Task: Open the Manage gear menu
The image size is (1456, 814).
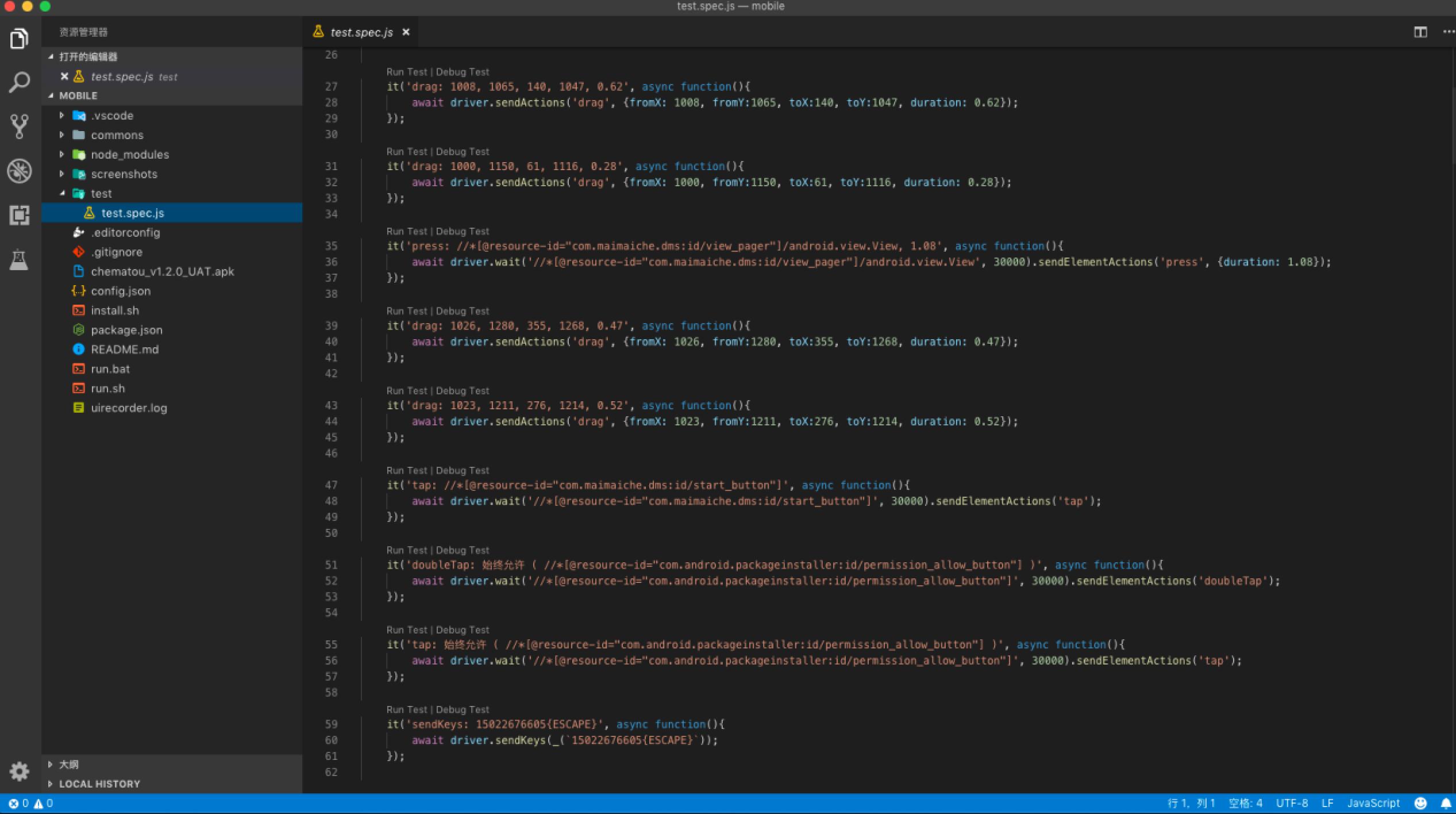Action: [20, 771]
